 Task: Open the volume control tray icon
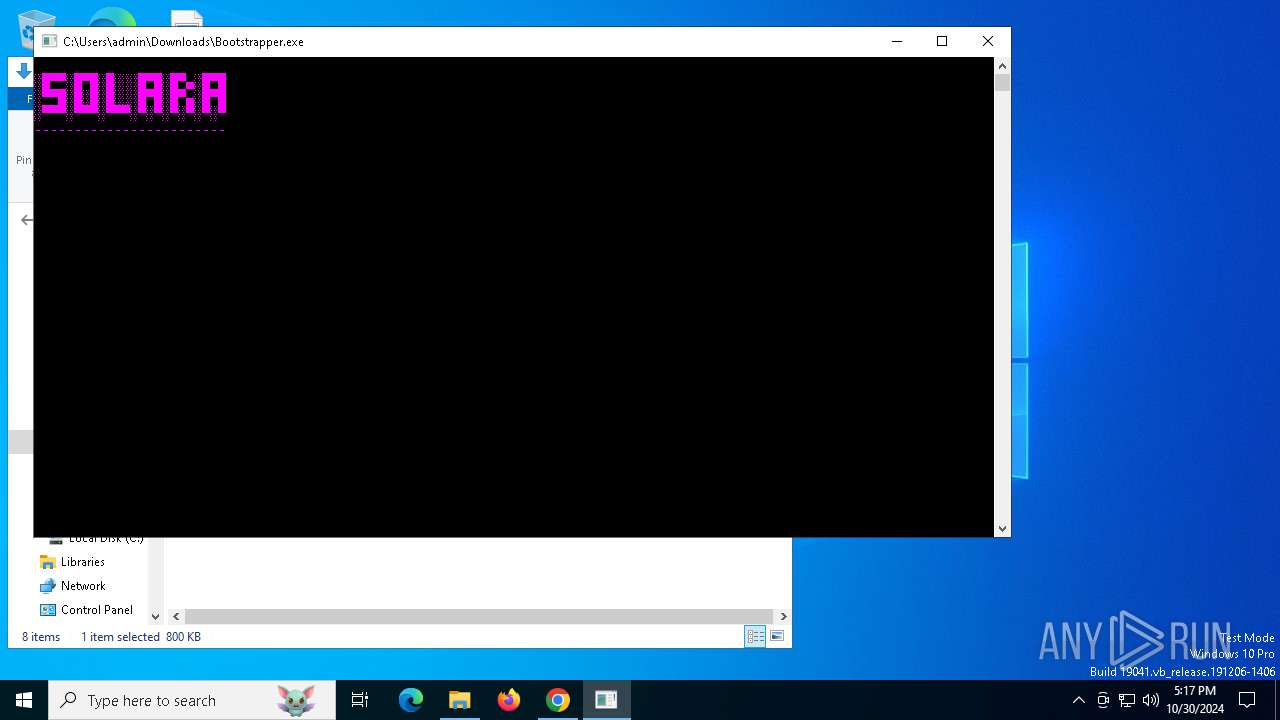(1151, 700)
